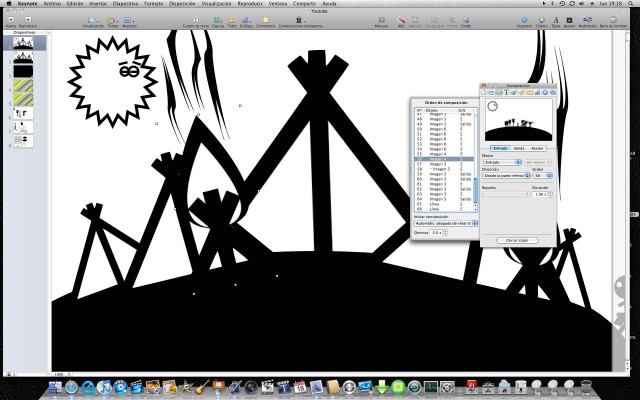The width and height of the screenshot is (640, 400).
Task: Open the Tabla inspector pane
Action: [x=530, y=93]
